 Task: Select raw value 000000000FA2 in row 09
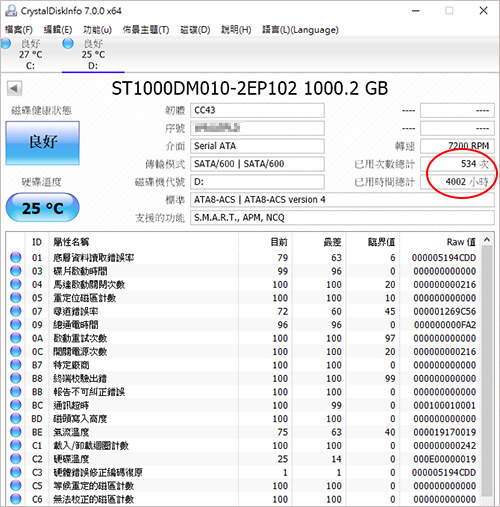445,325
